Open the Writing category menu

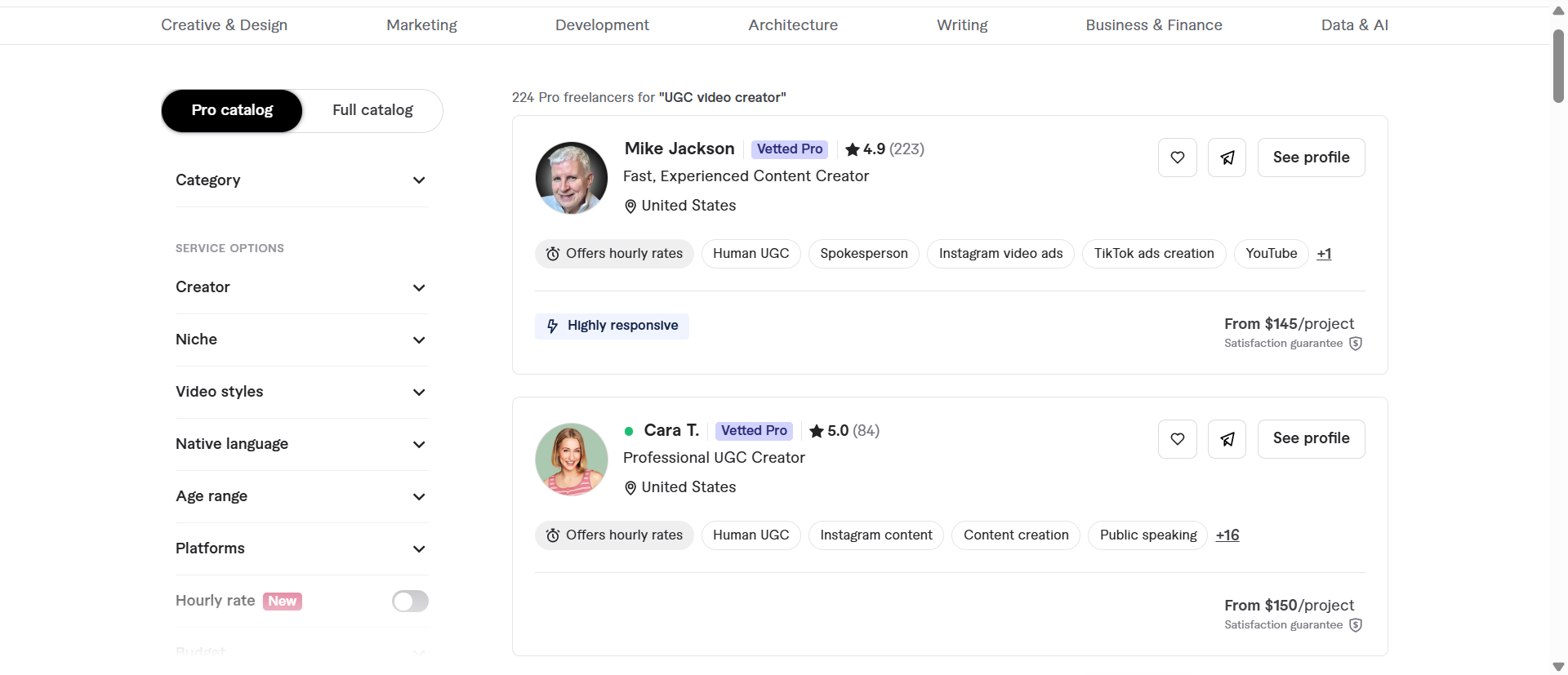962,25
